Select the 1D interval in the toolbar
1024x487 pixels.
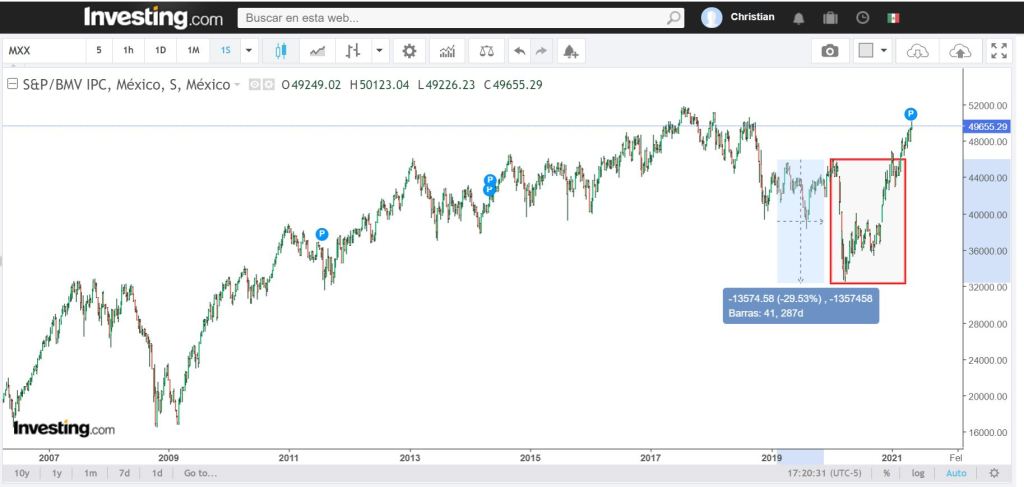160,50
